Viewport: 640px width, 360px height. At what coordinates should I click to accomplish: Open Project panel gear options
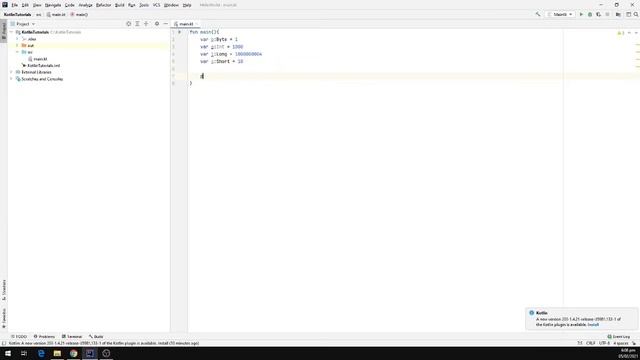[157, 24]
